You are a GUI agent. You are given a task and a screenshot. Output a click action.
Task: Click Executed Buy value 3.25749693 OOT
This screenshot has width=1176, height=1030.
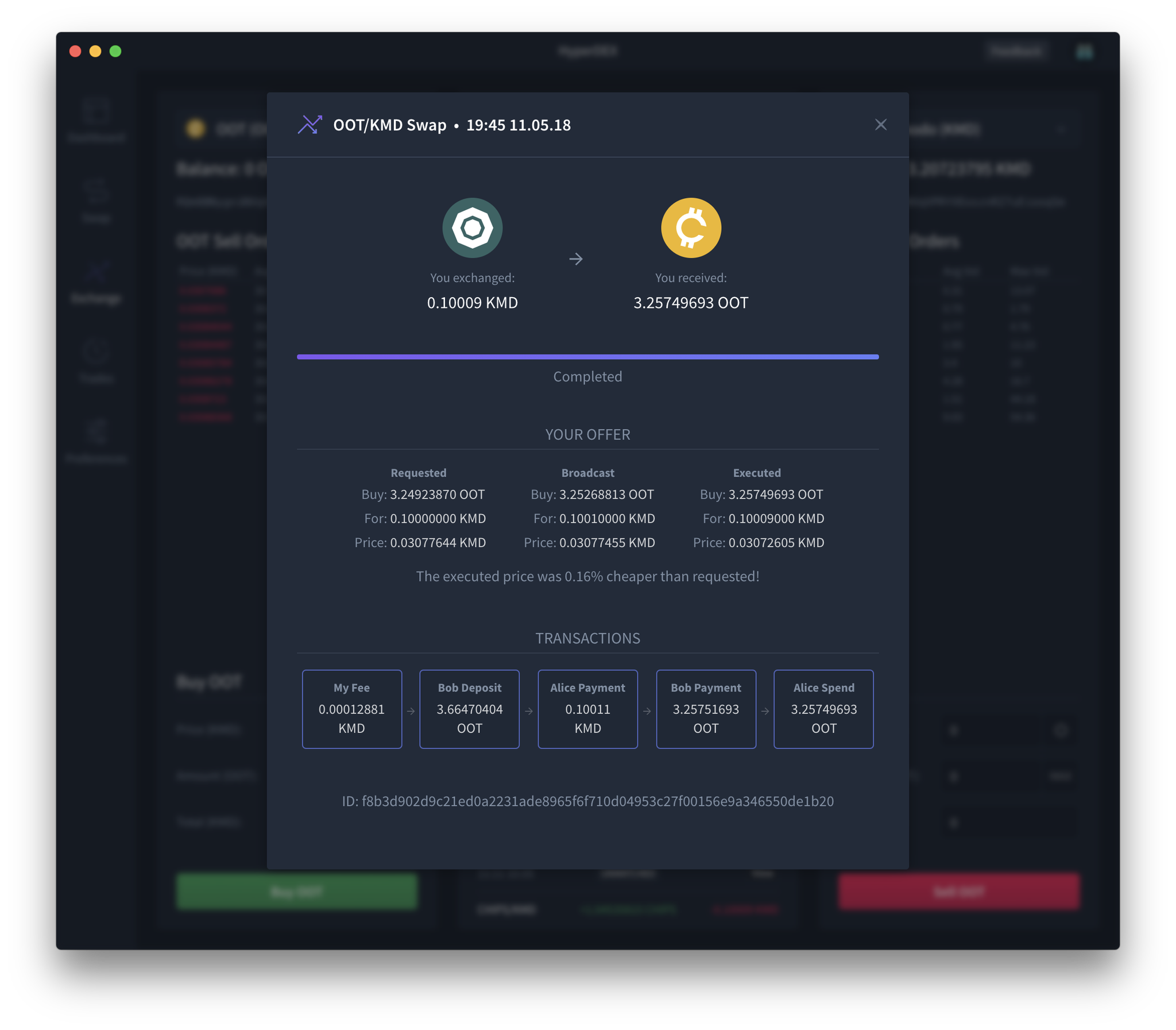click(x=776, y=494)
